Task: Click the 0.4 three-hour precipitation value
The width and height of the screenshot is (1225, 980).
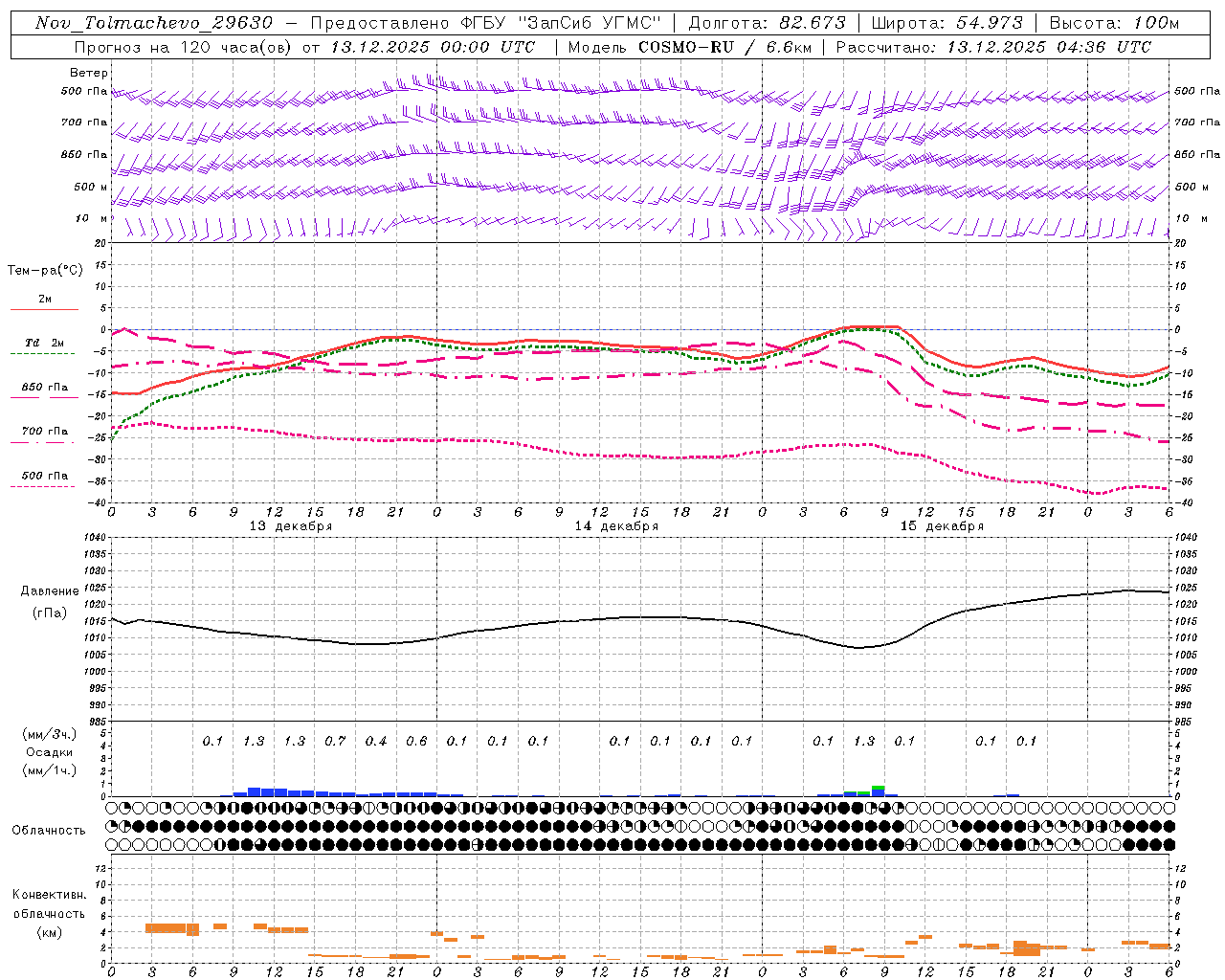Action: coord(376,741)
